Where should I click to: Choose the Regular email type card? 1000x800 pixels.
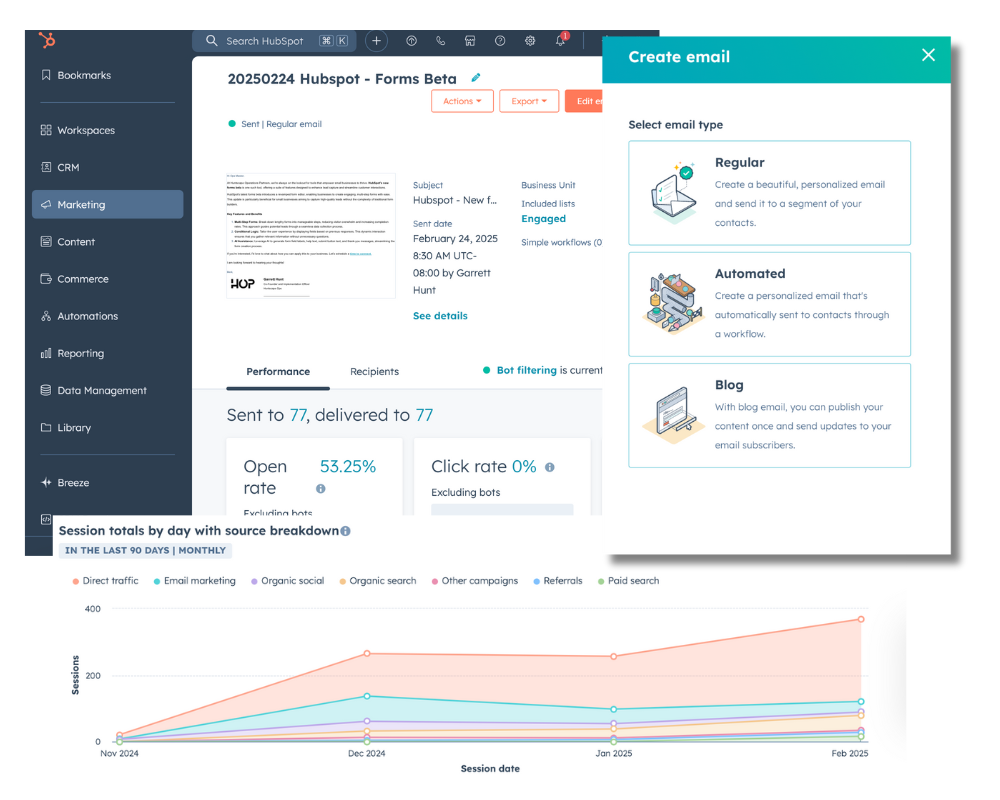point(769,193)
